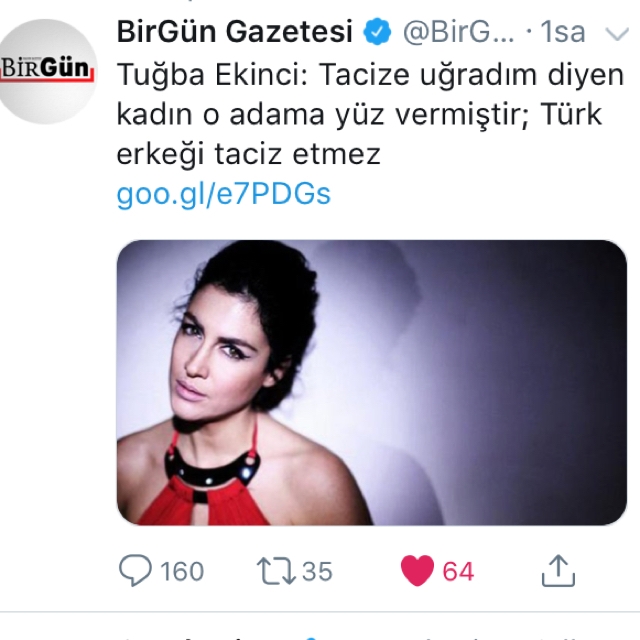Click the retweet arrows icon
Viewport: 640px width, 640px height.
click(x=276, y=571)
